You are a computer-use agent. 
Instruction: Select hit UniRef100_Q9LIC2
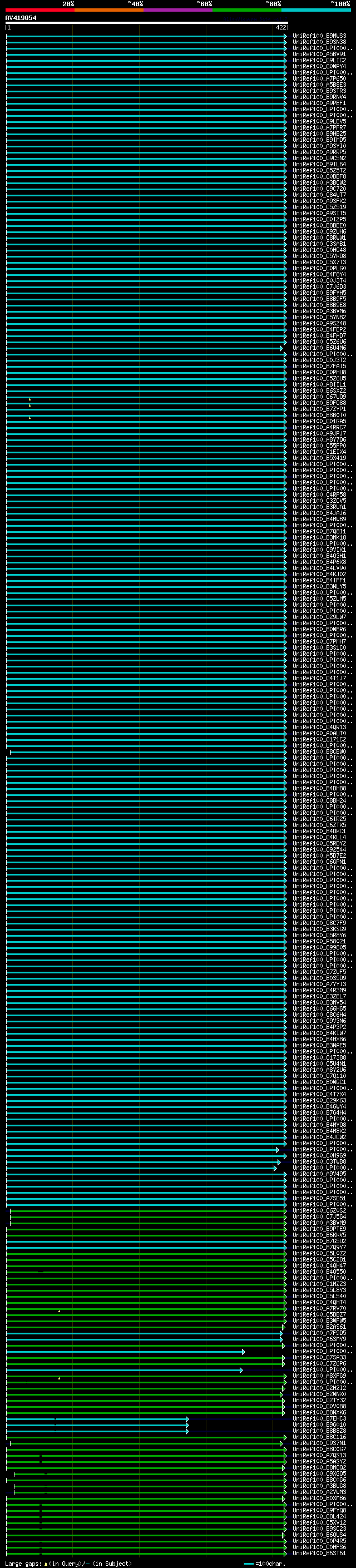319,60
